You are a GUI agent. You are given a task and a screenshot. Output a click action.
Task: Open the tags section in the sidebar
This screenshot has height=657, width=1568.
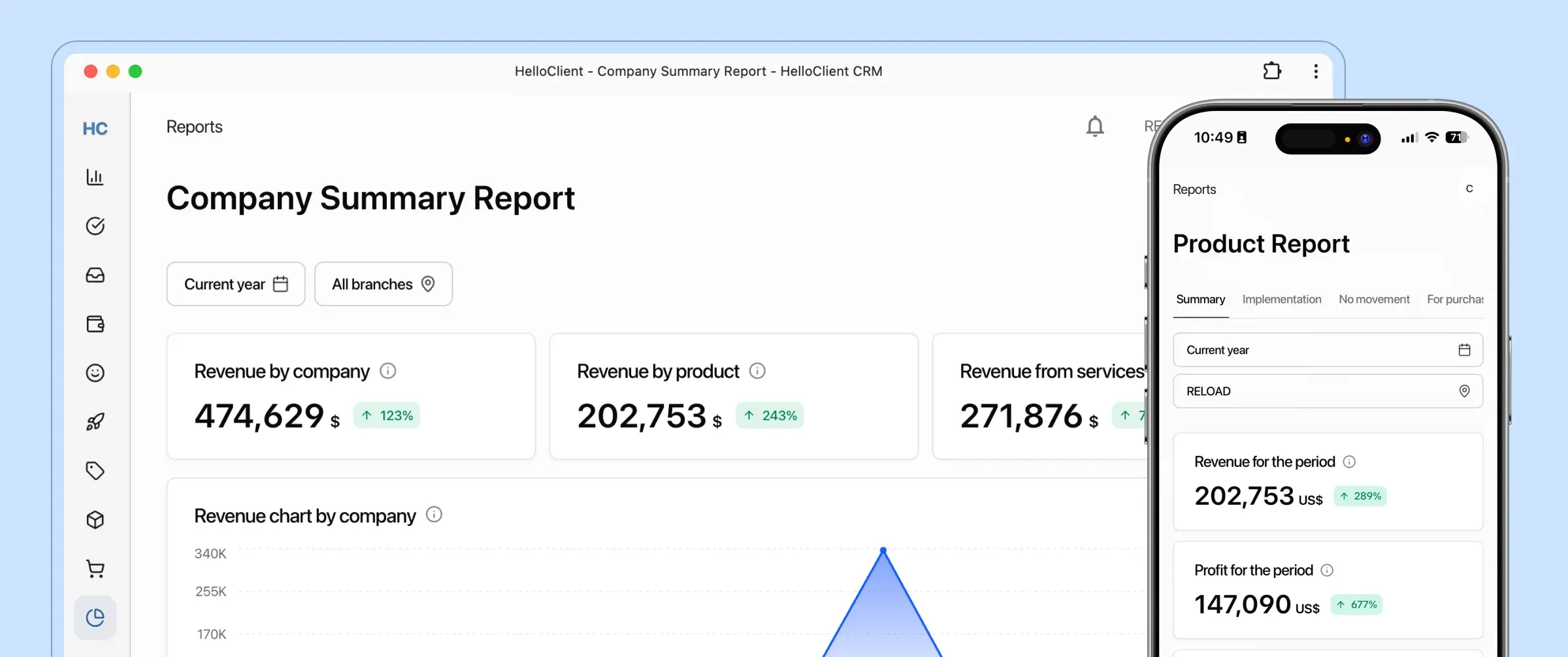[95, 470]
